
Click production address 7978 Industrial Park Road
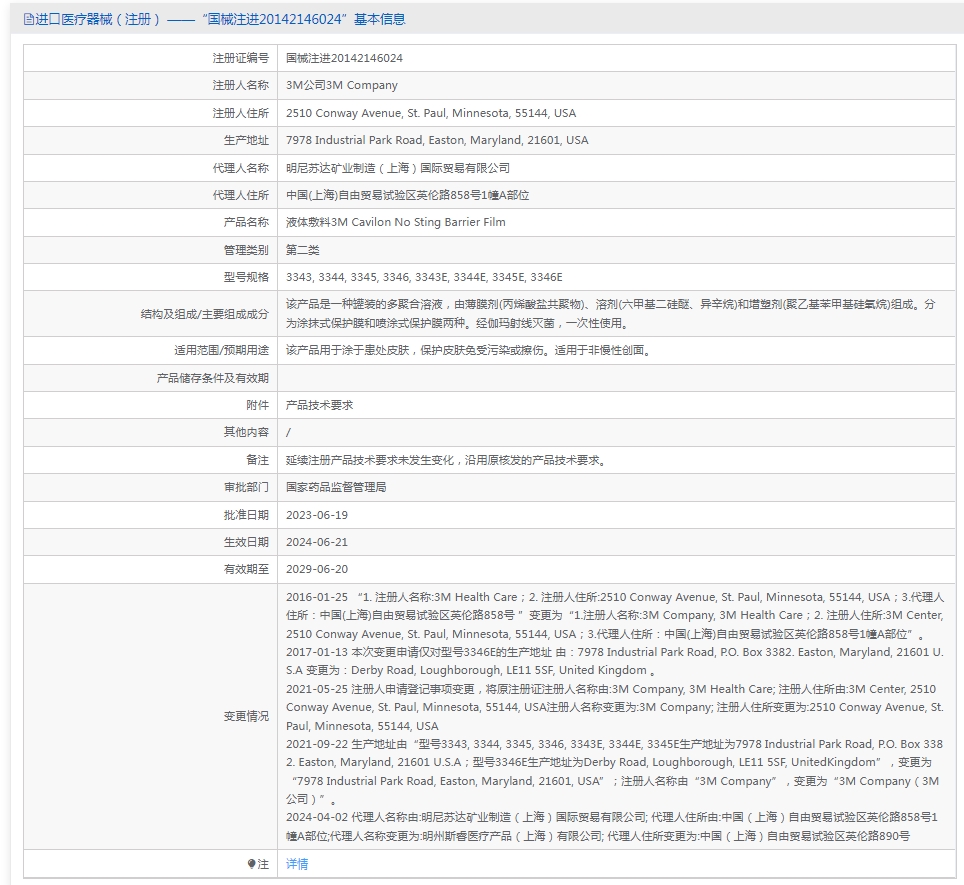tap(437, 140)
